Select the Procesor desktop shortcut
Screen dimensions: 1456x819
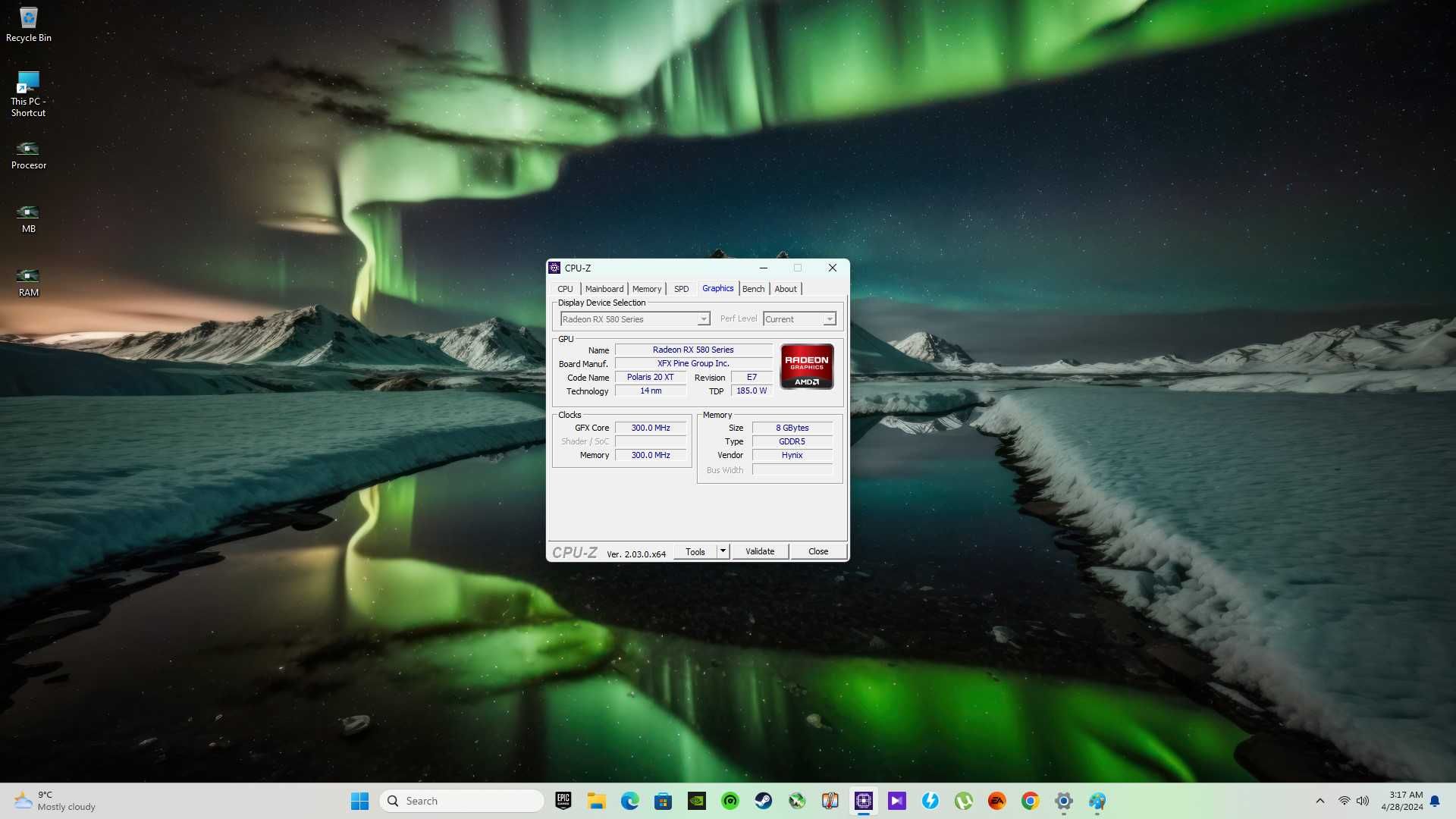tap(28, 155)
